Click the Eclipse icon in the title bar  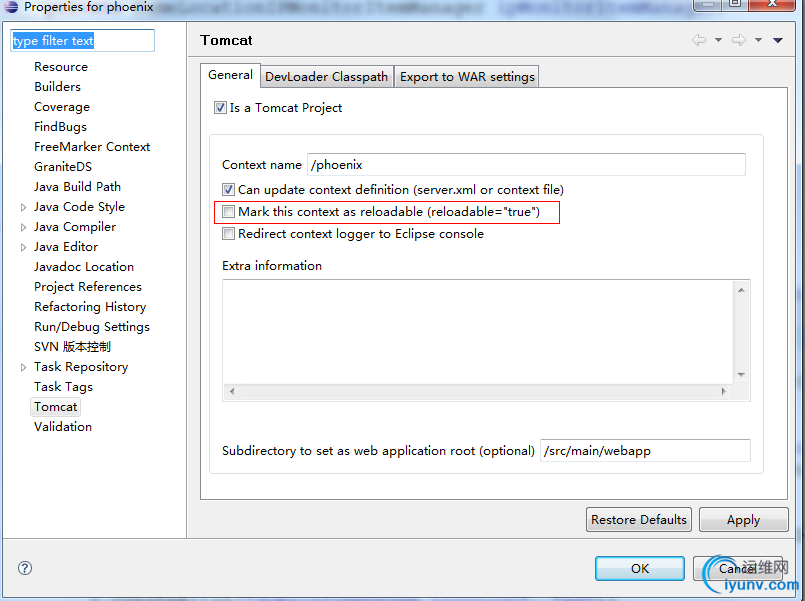[x=11, y=7]
